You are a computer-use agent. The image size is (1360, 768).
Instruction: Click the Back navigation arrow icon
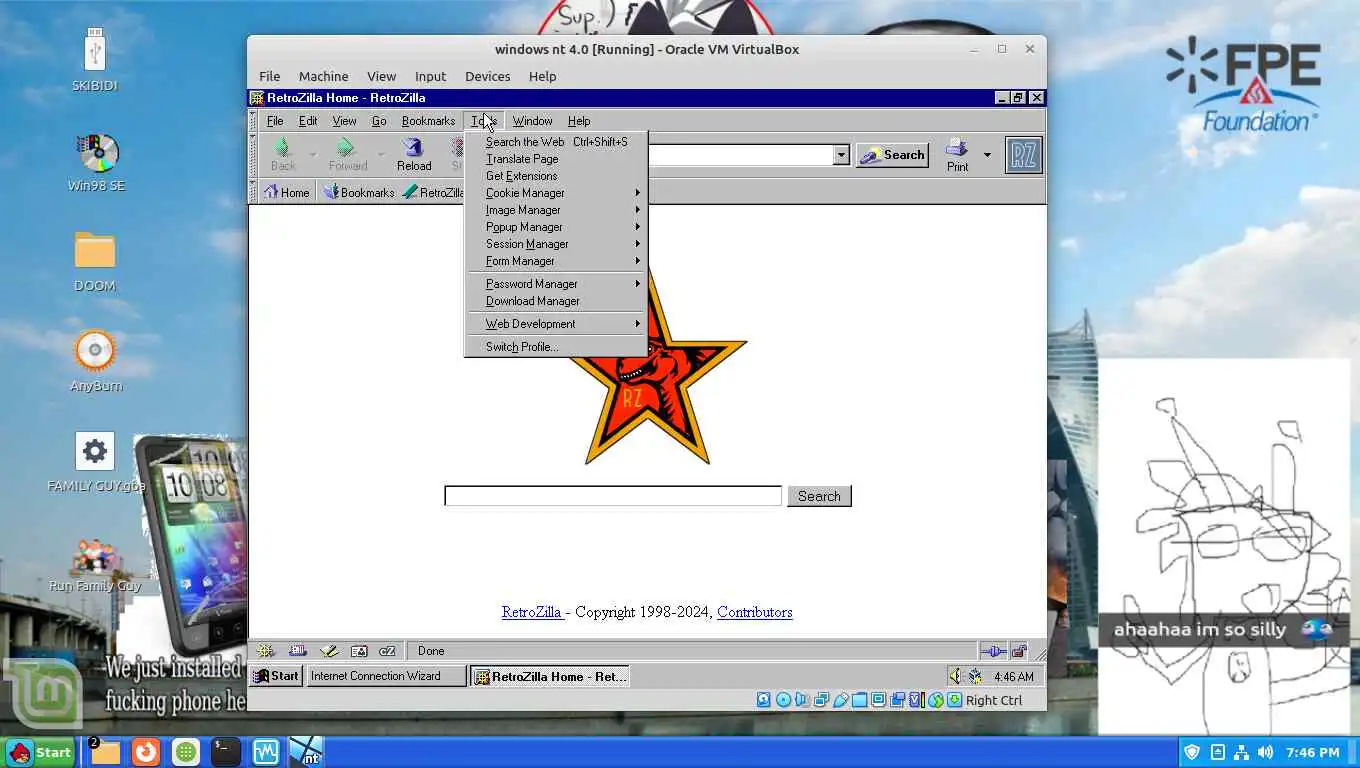pos(283,148)
